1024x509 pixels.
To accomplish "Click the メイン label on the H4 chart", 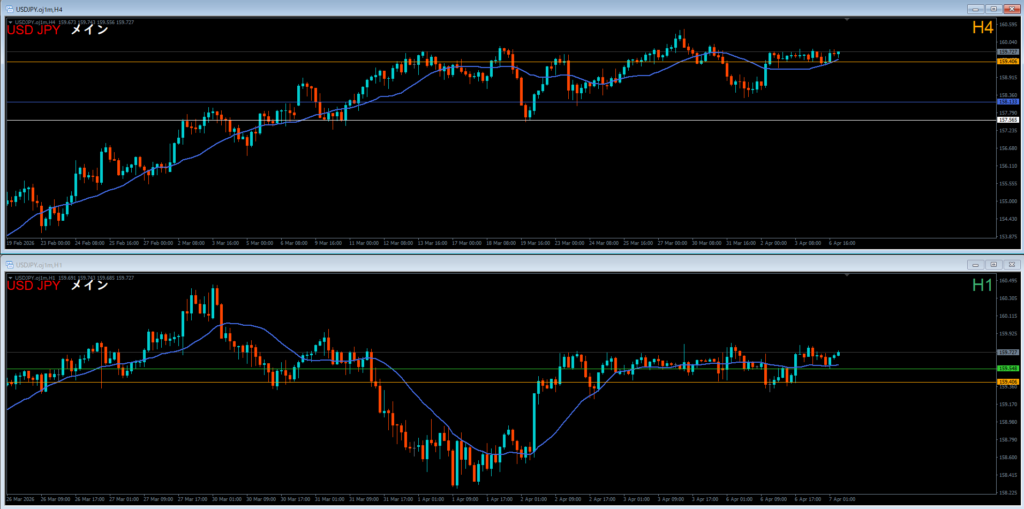I will pos(89,31).
